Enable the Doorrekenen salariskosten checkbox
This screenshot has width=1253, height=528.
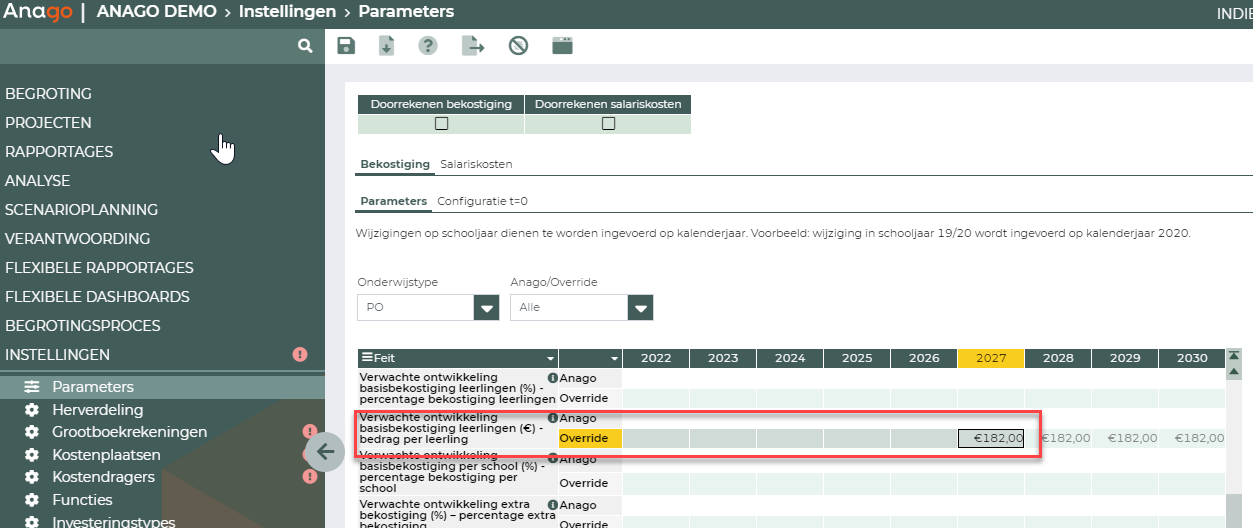pyautogui.click(x=608, y=124)
